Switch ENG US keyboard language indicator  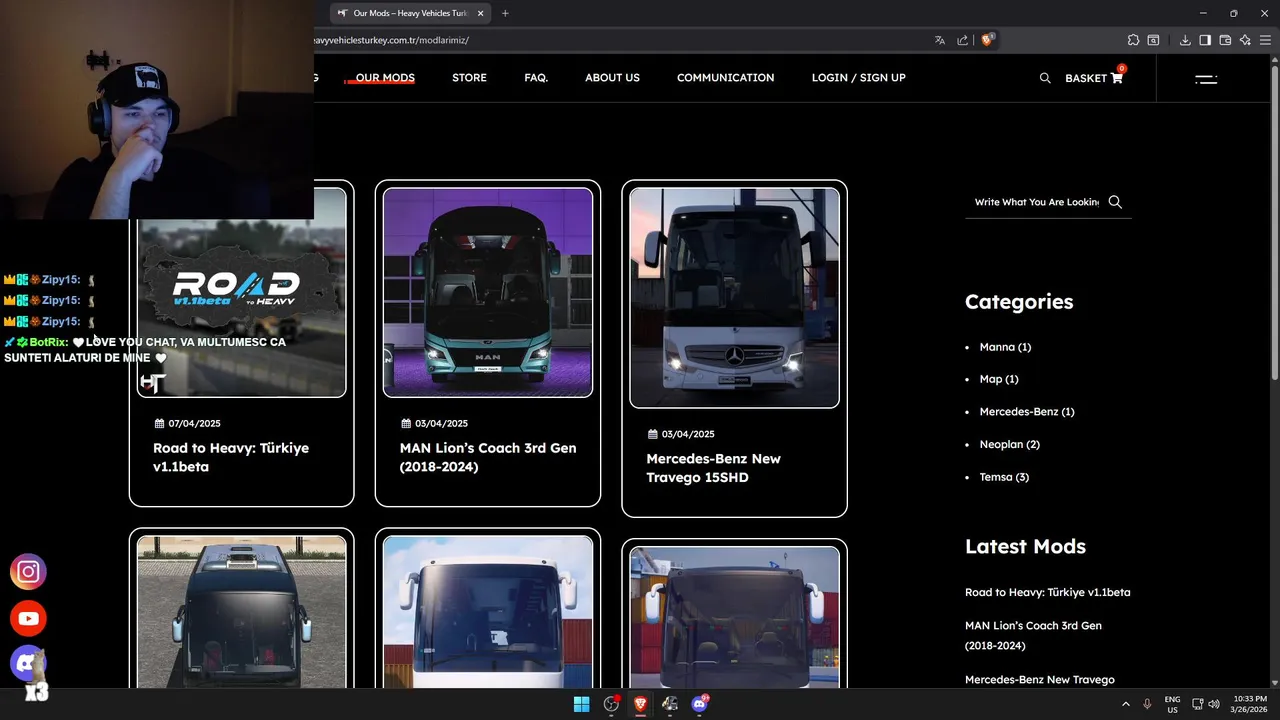pyautogui.click(x=1172, y=704)
